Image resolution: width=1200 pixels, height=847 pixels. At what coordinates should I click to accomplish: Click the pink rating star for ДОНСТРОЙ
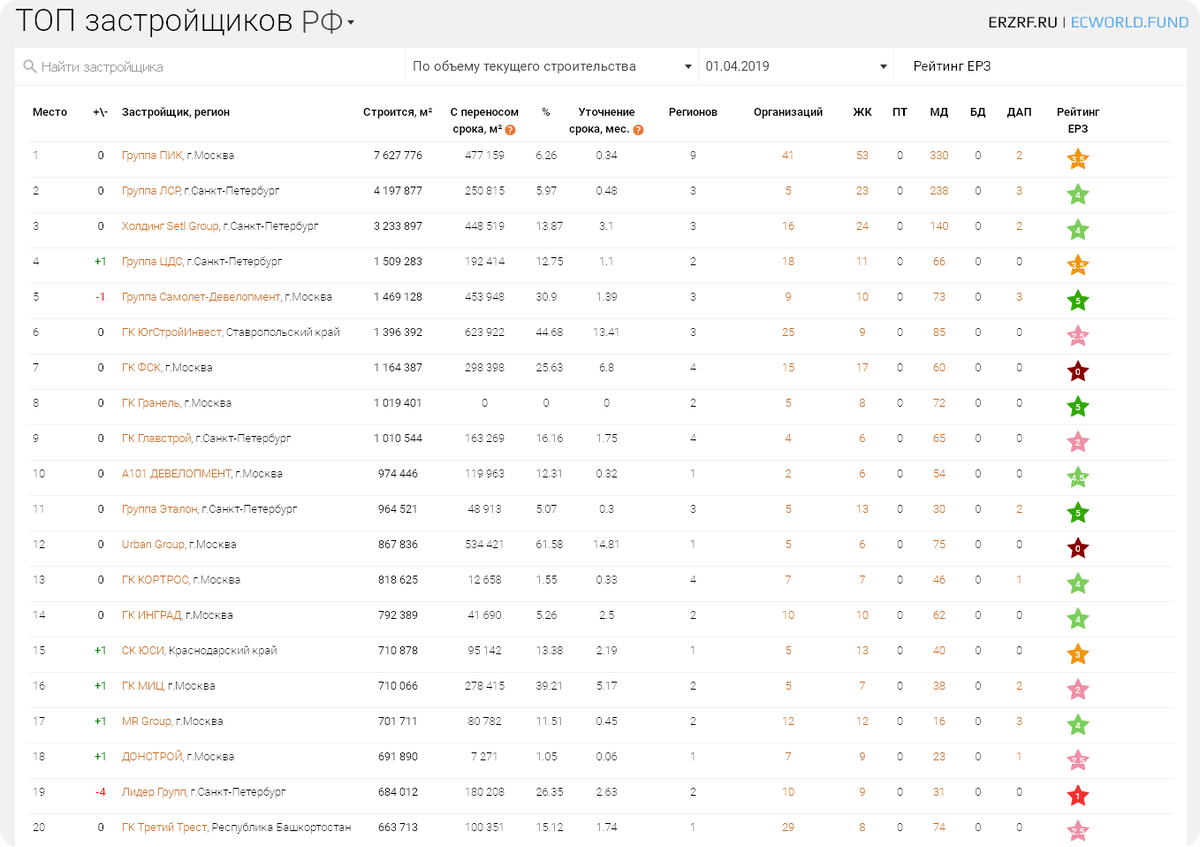[1078, 761]
